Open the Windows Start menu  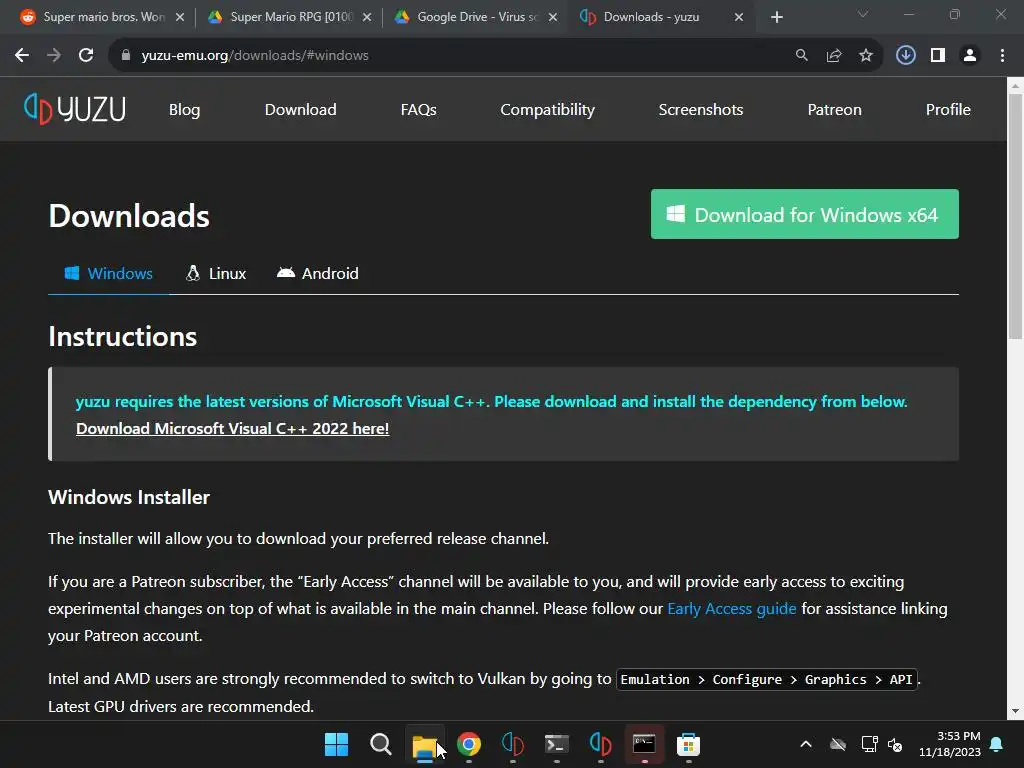pos(336,744)
